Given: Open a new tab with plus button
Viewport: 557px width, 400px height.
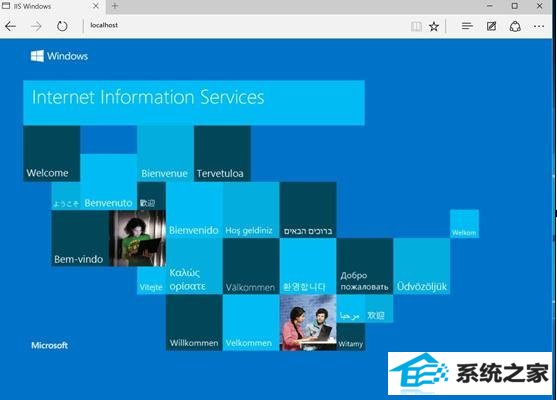Looking at the screenshot, I should [115, 6].
